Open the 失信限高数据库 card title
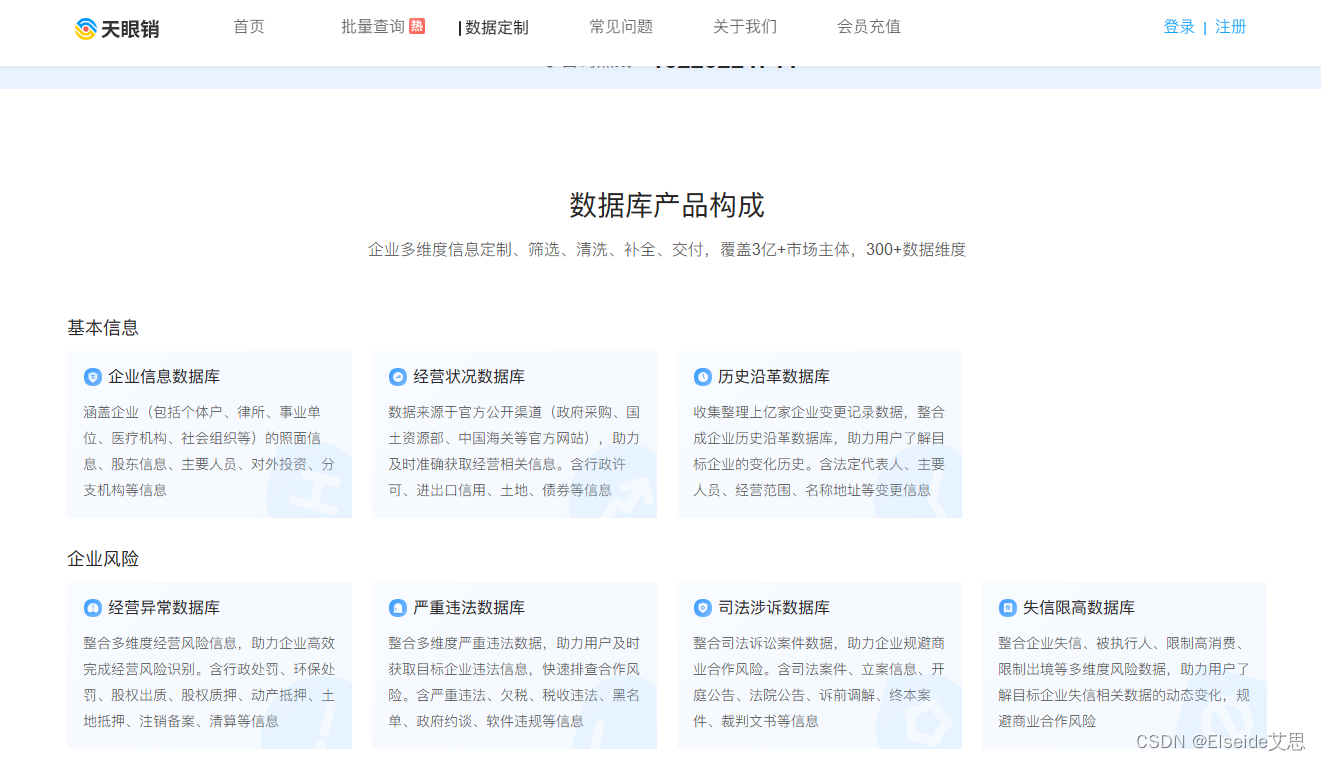 click(1079, 608)
